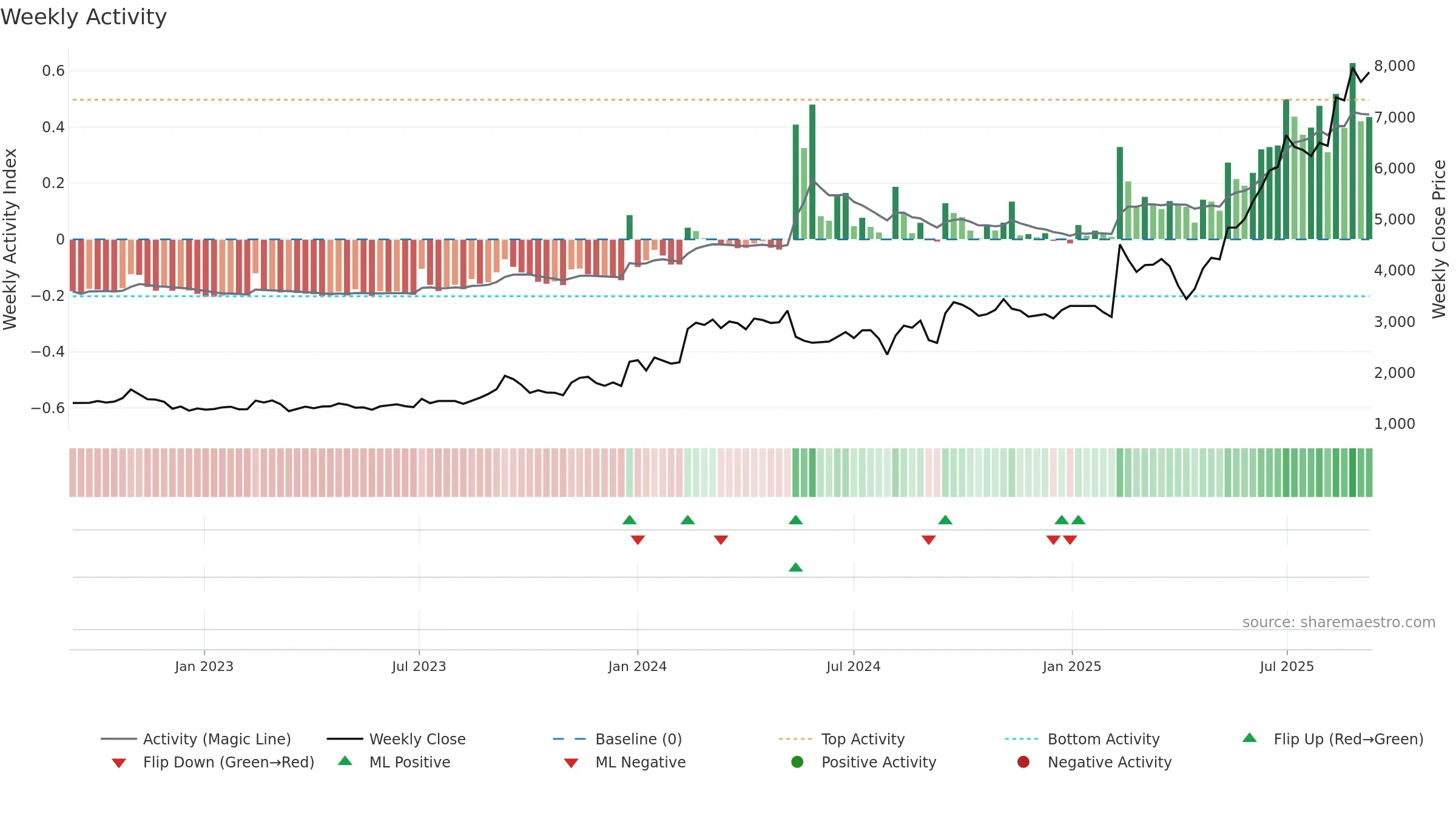This screenshot has width=1456, height=819.
Task: Click the 5,000 price axis tick
Action: point(1395,219)
